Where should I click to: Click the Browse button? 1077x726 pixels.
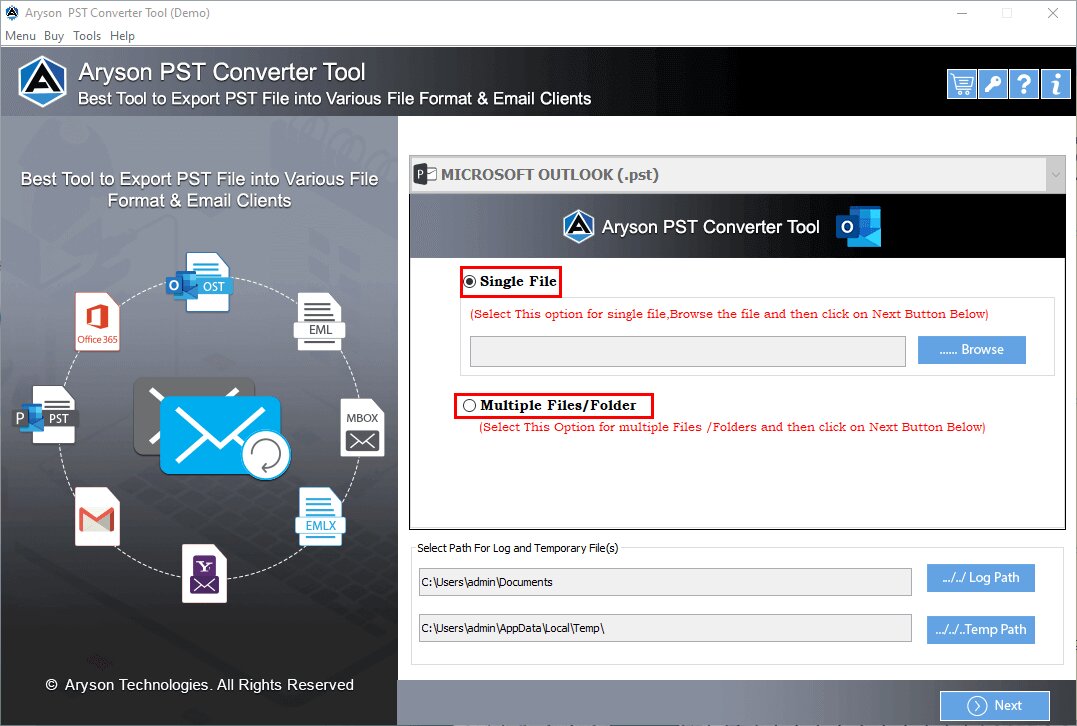point(971,350)
